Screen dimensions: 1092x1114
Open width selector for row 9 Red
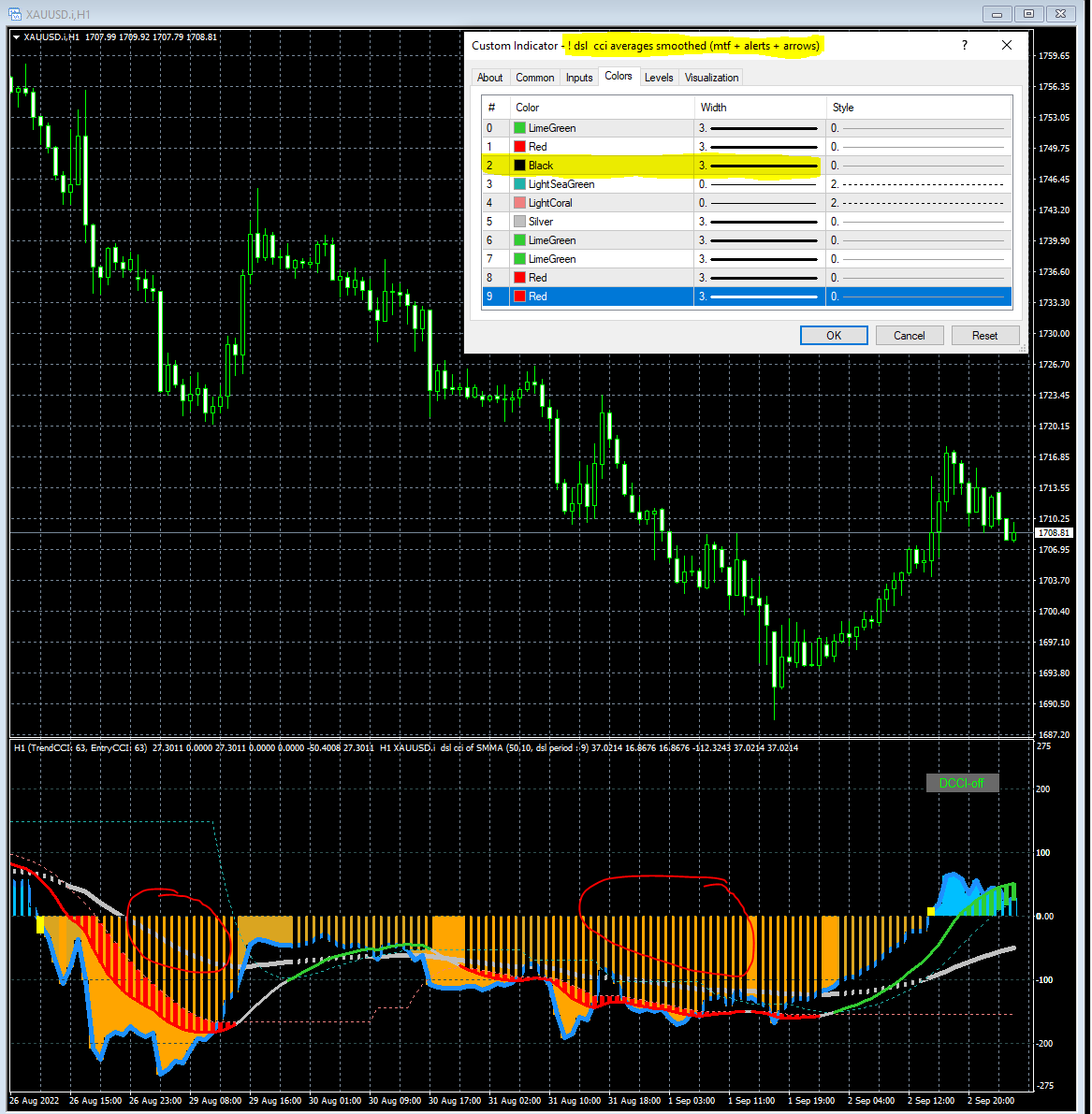click(x=759, y=297)
